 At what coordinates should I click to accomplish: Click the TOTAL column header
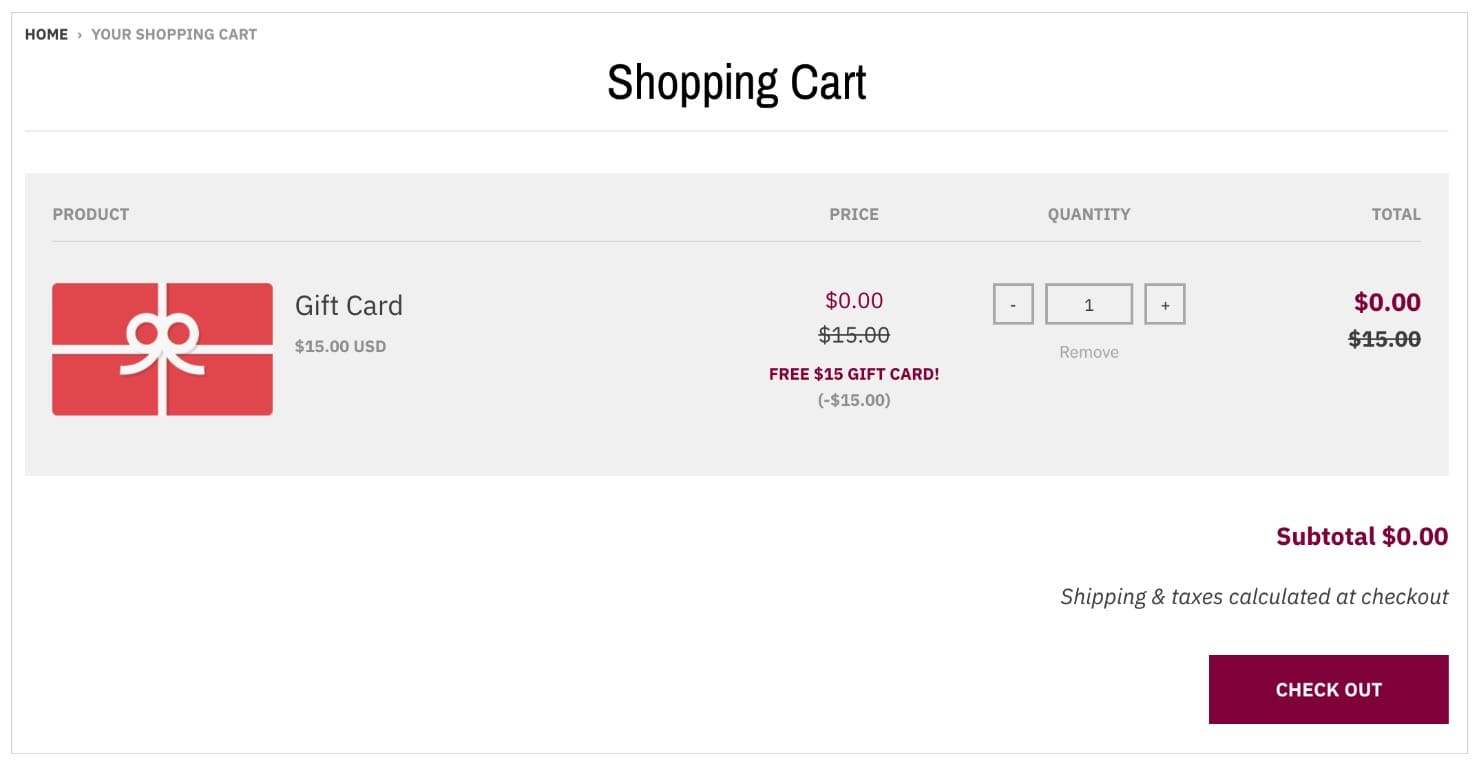(1397, 214)
